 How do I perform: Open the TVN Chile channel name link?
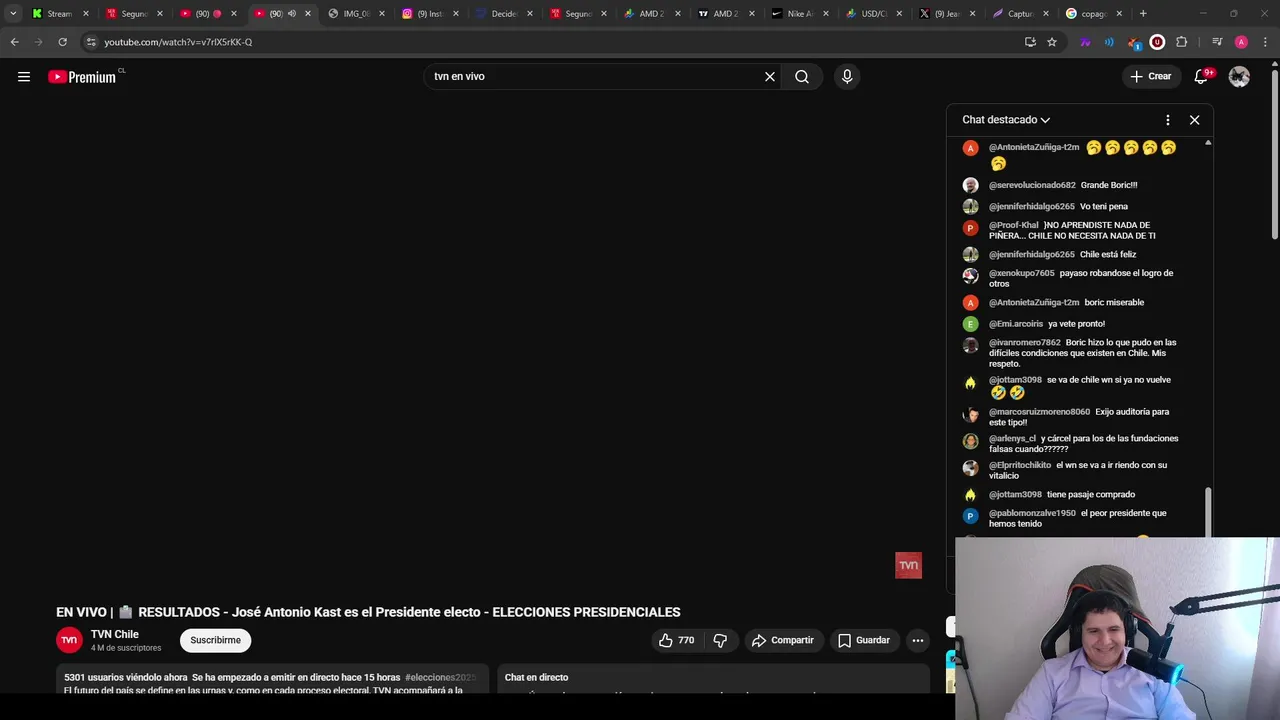[x=115, y=634]
